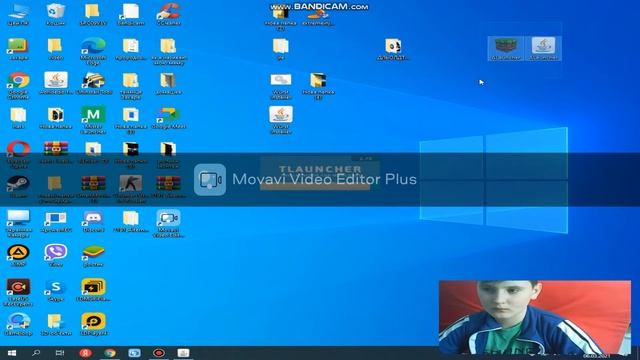The width and height of the screenshot is (640, 360).
Task: Launch the Bandicam desktop shortcut with red camera
Action: point(18,292)
